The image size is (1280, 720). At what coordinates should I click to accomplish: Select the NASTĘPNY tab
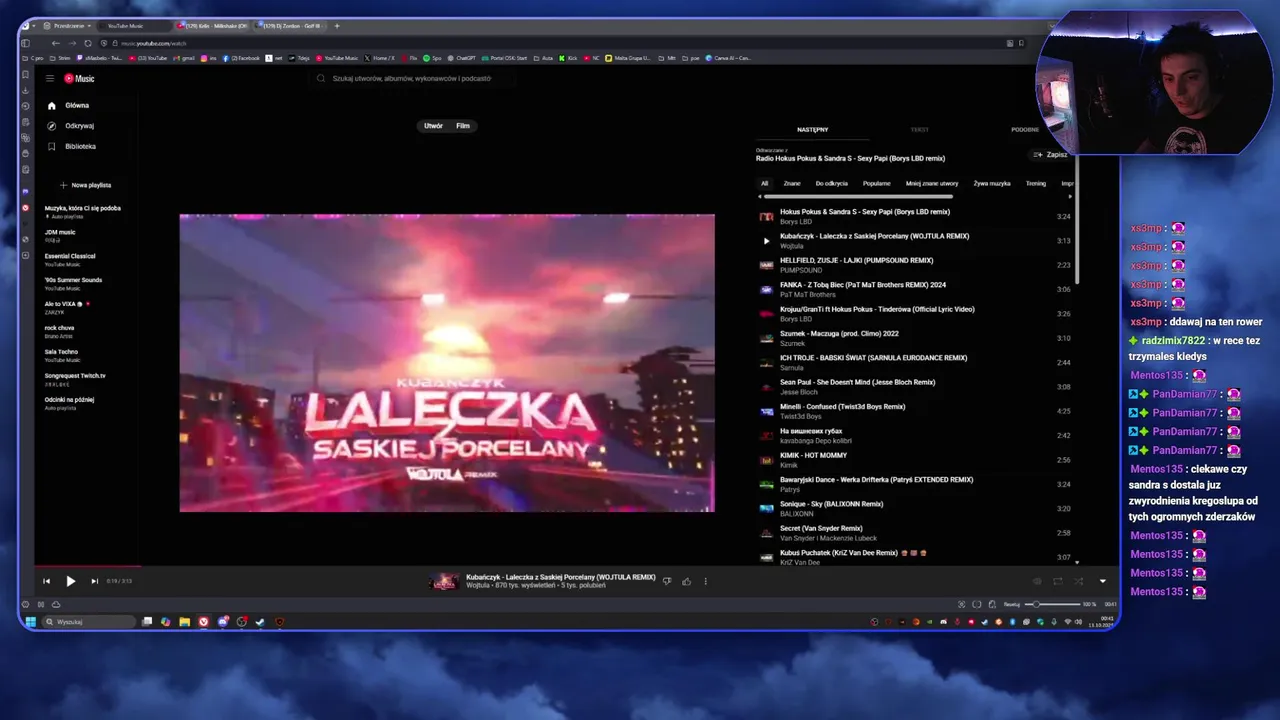812,129
